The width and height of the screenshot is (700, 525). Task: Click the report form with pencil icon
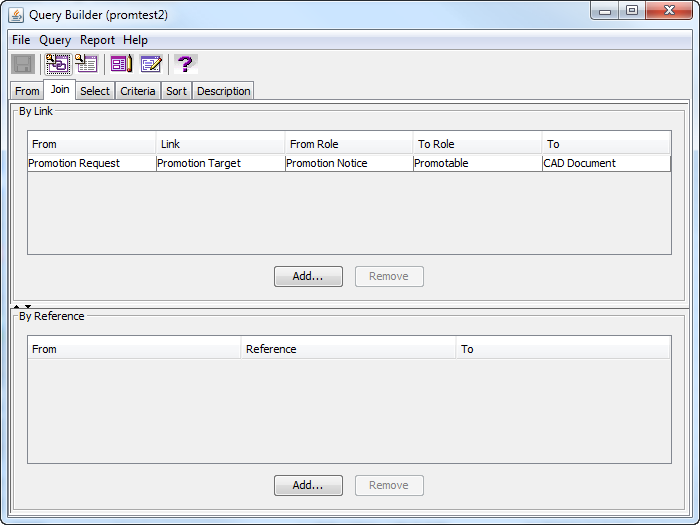coord(121,64)
